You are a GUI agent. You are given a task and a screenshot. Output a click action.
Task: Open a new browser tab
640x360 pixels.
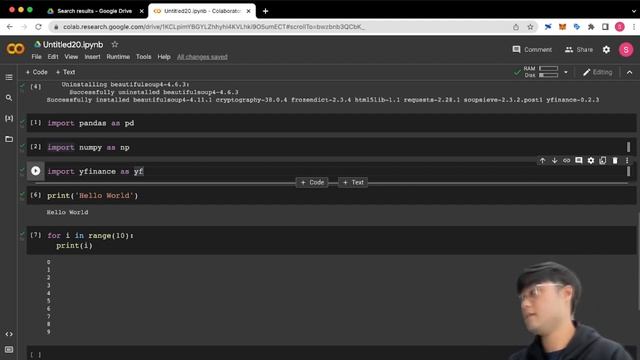coord(265,11)
